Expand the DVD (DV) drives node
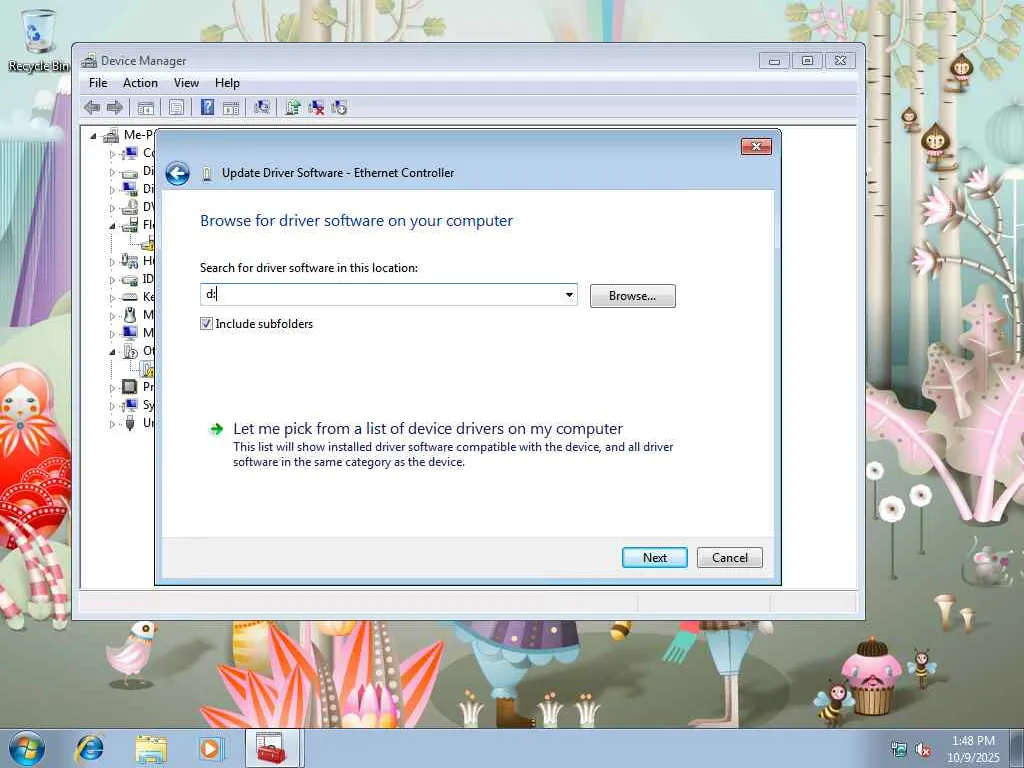The image size is (1024, 768). (x=112, y=208)
